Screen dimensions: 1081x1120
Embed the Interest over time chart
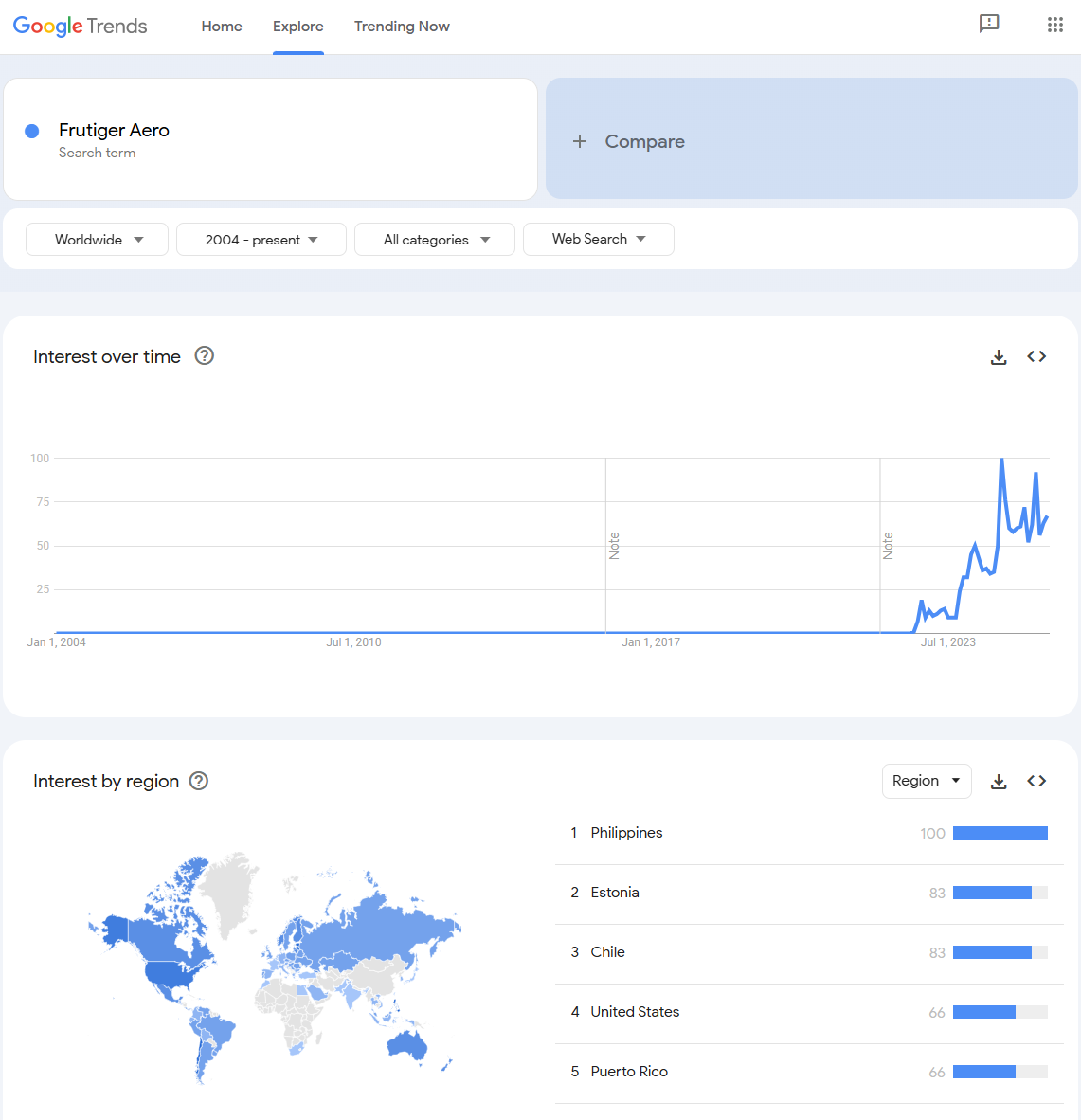coord(1036,355)
